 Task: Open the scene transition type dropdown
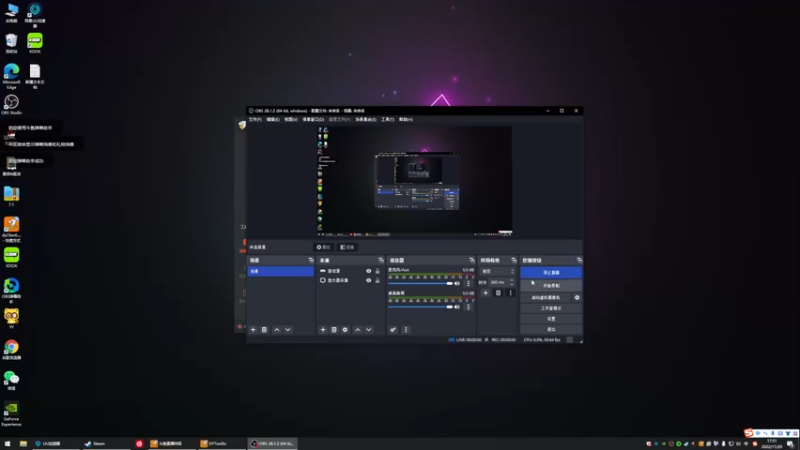point(497,271)
